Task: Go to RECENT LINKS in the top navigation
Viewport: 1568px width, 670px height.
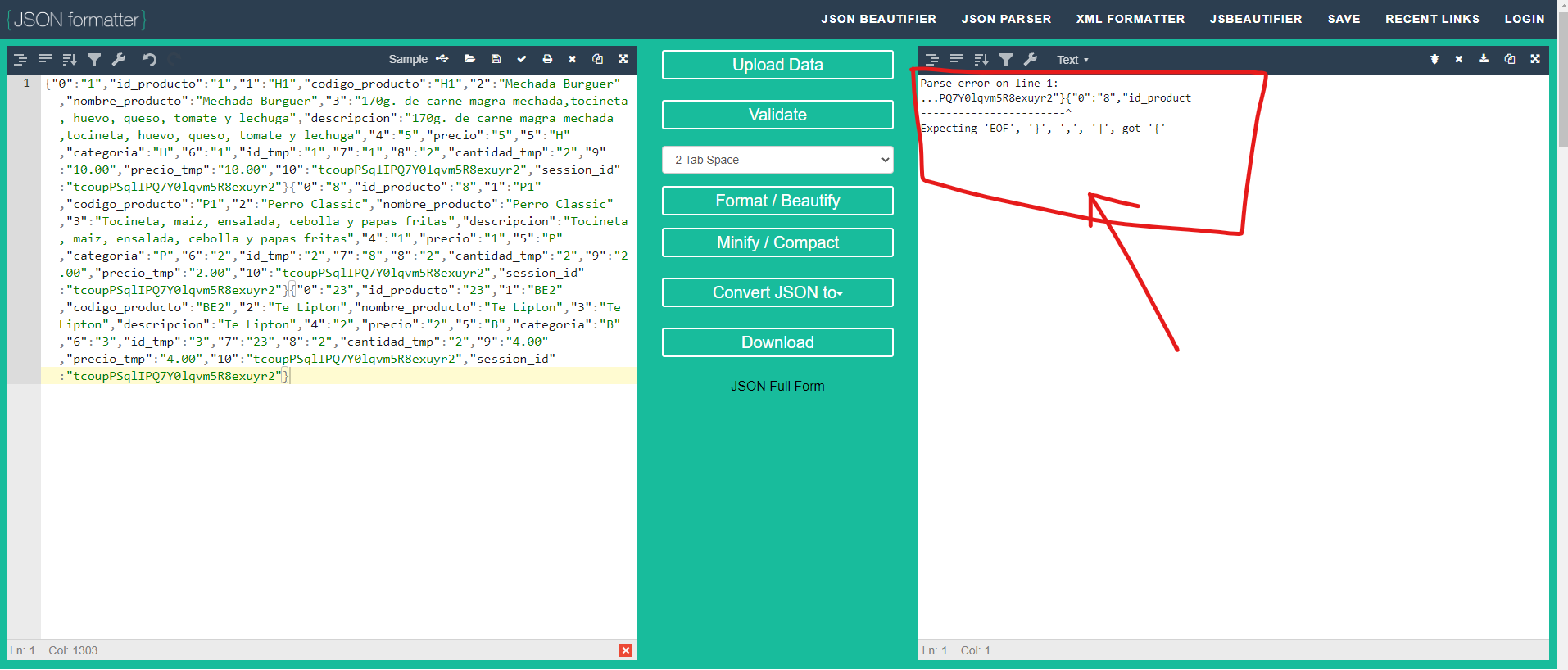Action: (1432, 19)
